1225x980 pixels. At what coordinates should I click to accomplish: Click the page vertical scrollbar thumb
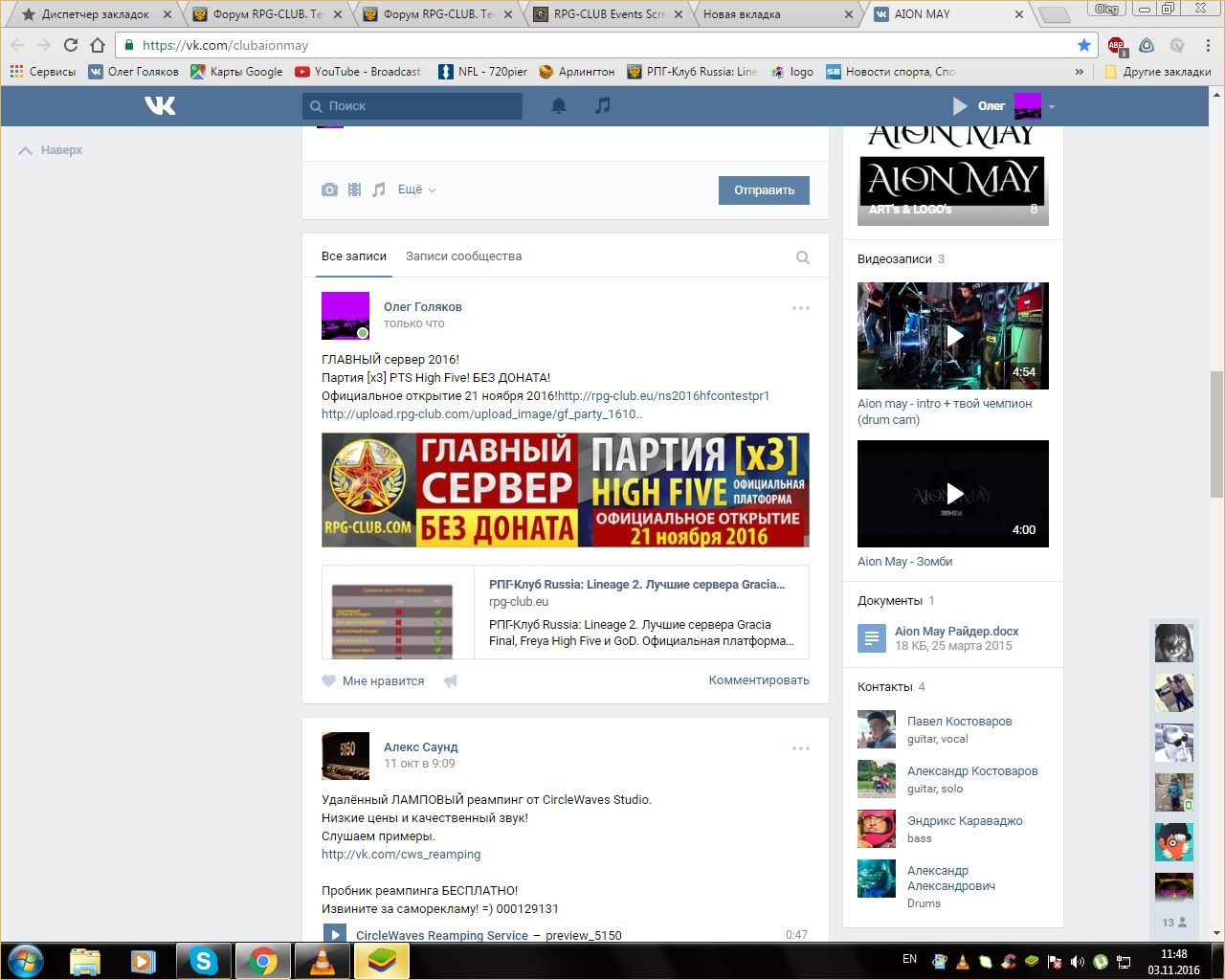(x=1216, y=434)
